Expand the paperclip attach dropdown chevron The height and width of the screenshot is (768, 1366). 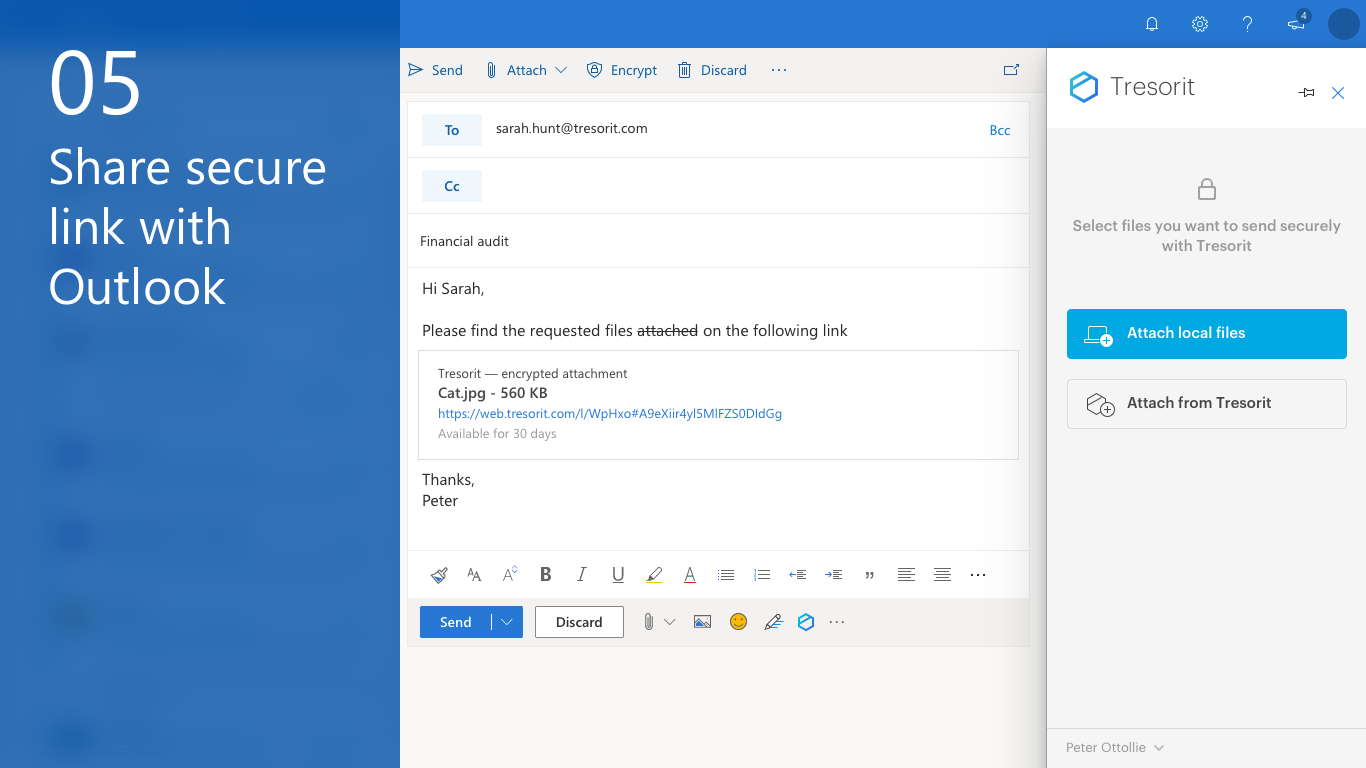coord(670,622)
